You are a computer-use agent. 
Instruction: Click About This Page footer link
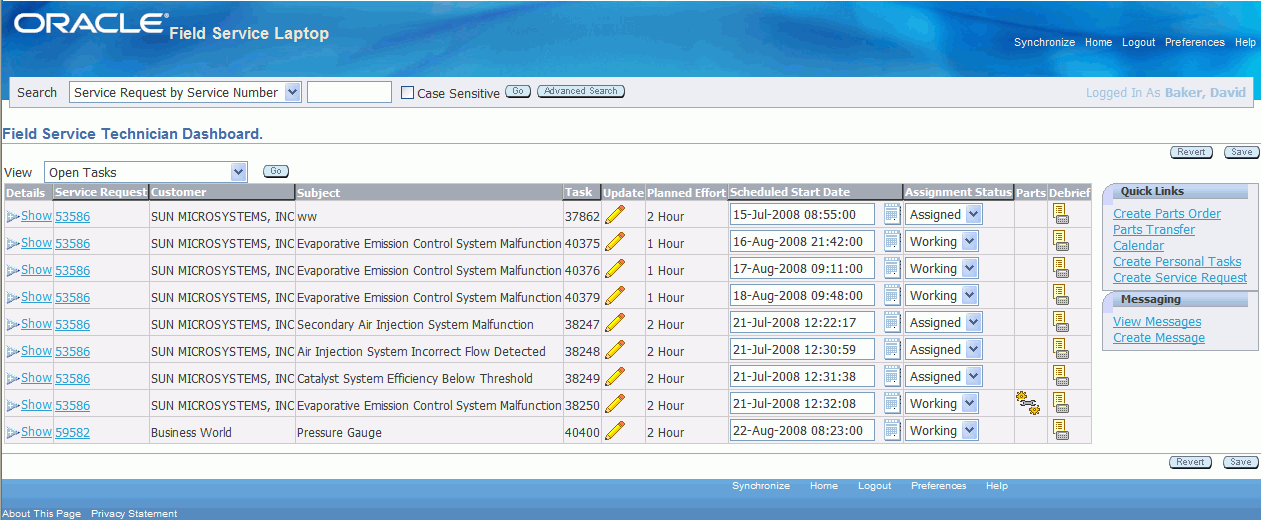click(x=42, y=513)
